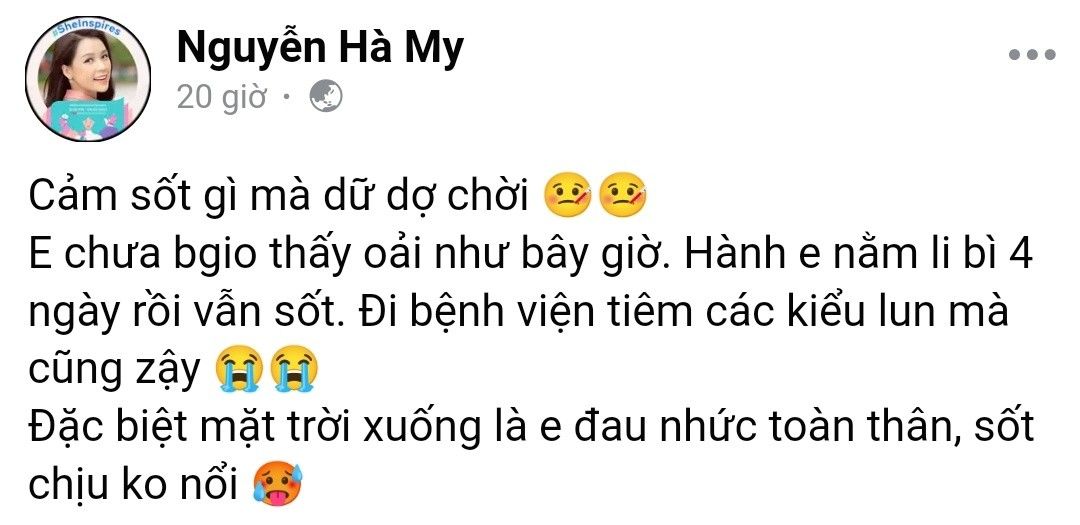Open the Nguyễn Hà My profile name link
The height and width of the screenshot is (525, 1080).
[320, 49]
